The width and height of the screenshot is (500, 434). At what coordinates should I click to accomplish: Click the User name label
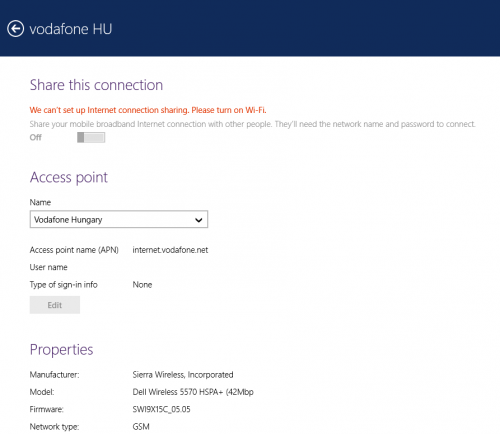click(x=48, y=267)
